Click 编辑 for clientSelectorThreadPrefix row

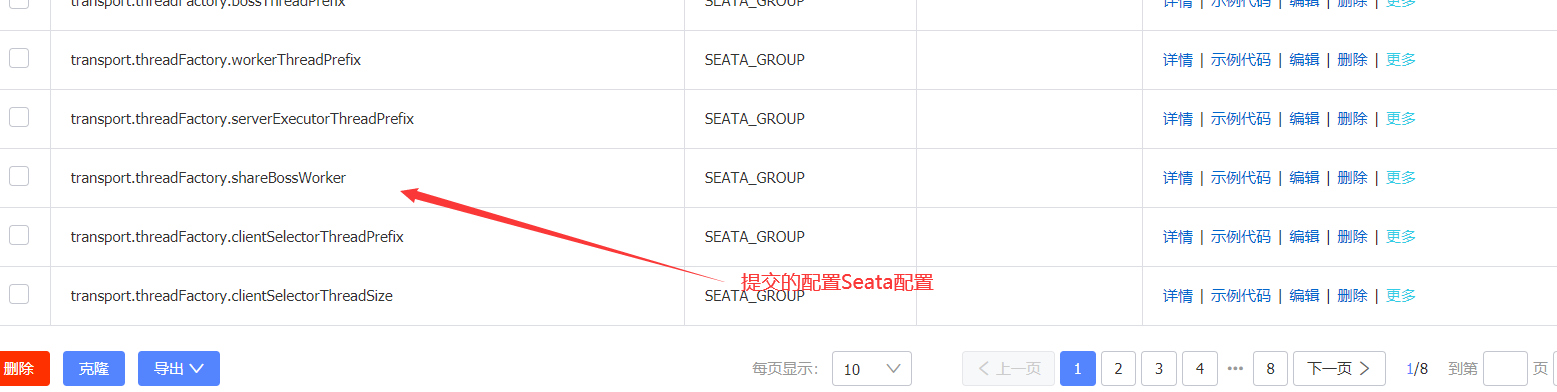pos(1304,237)
